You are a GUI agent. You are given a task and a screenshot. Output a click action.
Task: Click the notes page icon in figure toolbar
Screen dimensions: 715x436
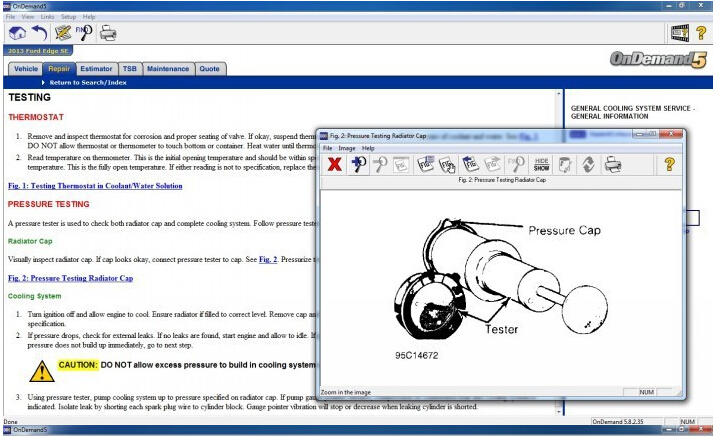[x=565, y=165]
